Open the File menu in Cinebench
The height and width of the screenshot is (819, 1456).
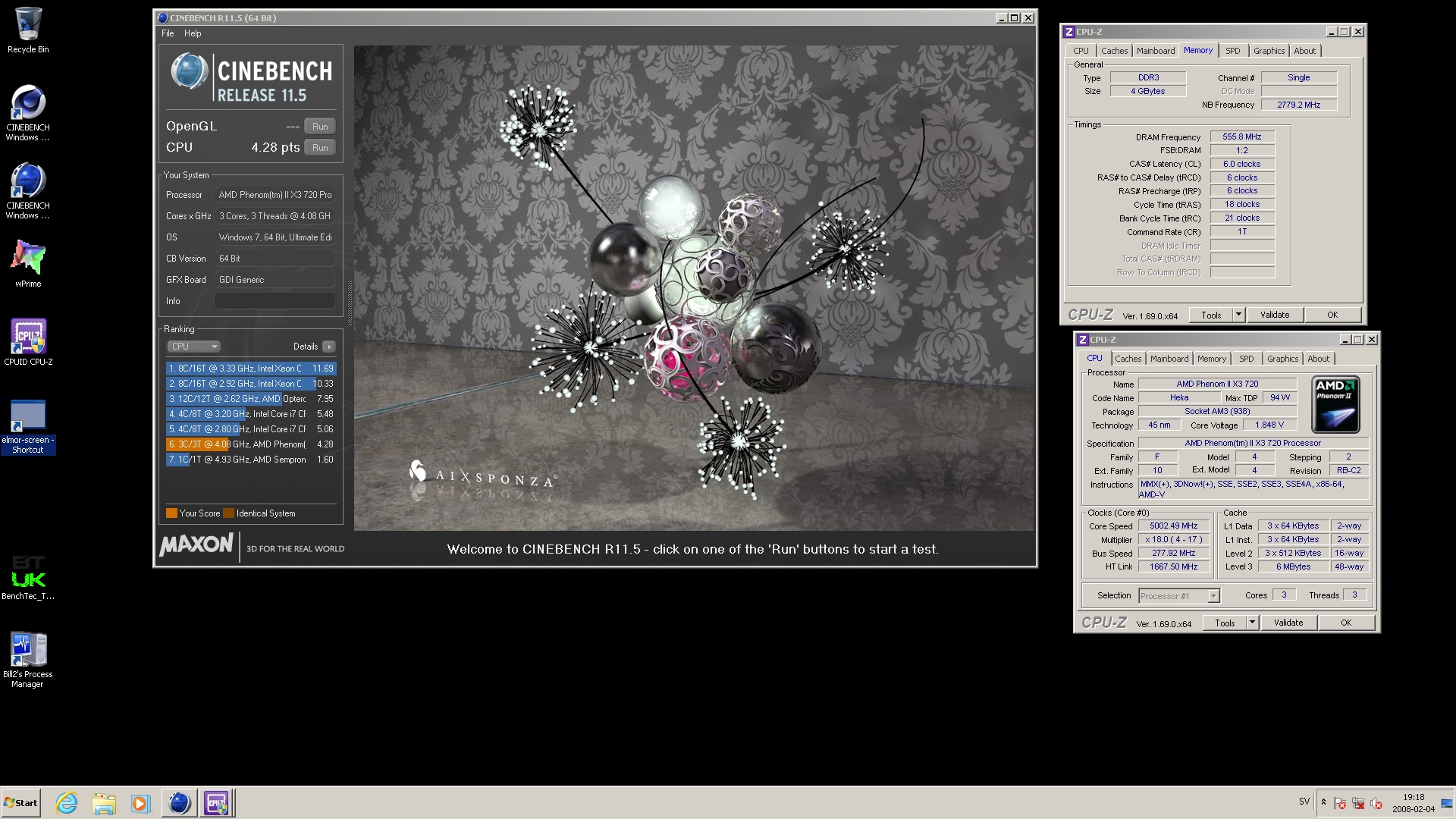[168, 33]
